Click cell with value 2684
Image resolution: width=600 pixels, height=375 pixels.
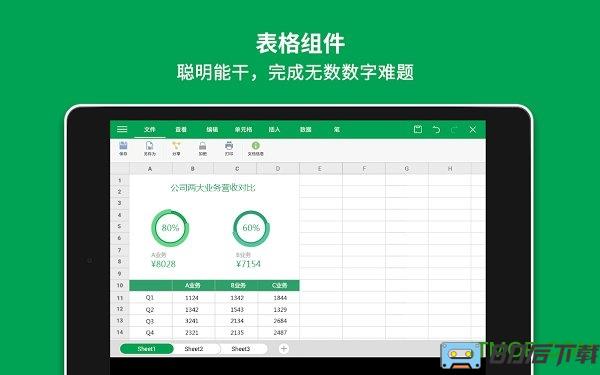(x=280, y=321)
